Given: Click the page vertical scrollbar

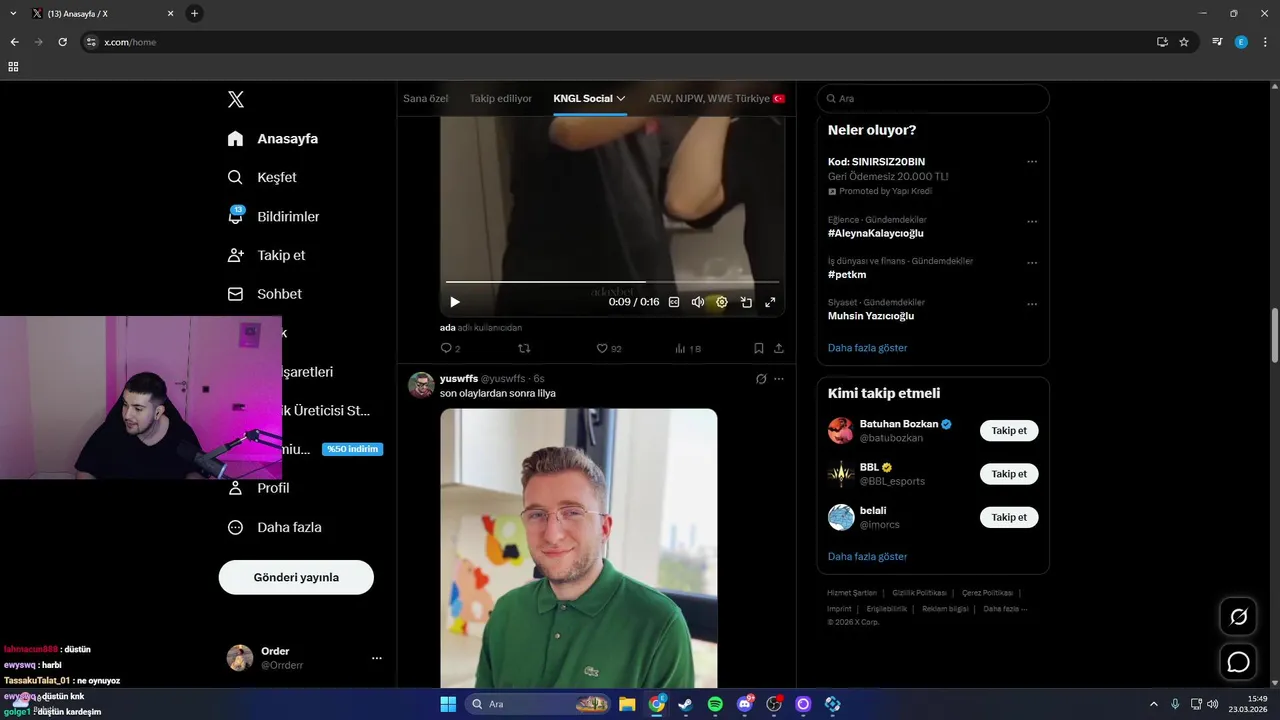Looking at the screenshot, I should click(1275, 334).
